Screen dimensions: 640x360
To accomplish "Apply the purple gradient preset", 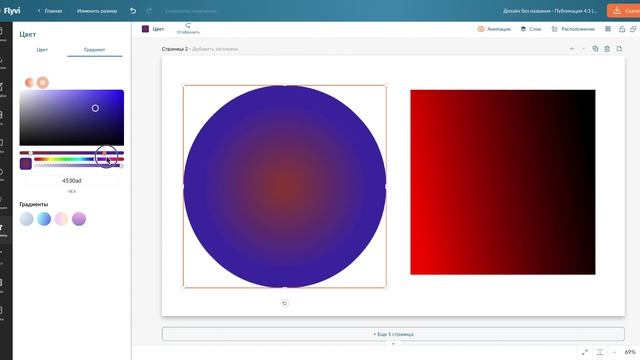I will (79, 219).
